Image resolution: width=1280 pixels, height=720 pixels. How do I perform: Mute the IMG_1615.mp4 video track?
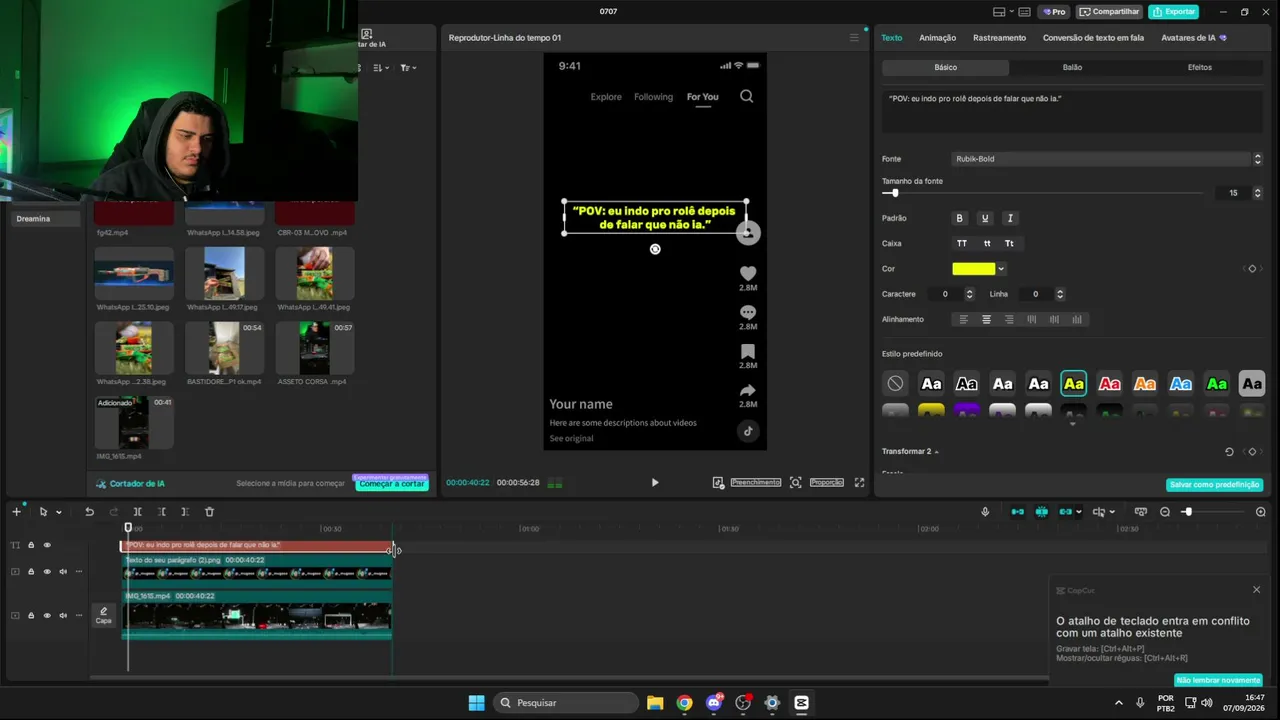(x=62, y=615)
